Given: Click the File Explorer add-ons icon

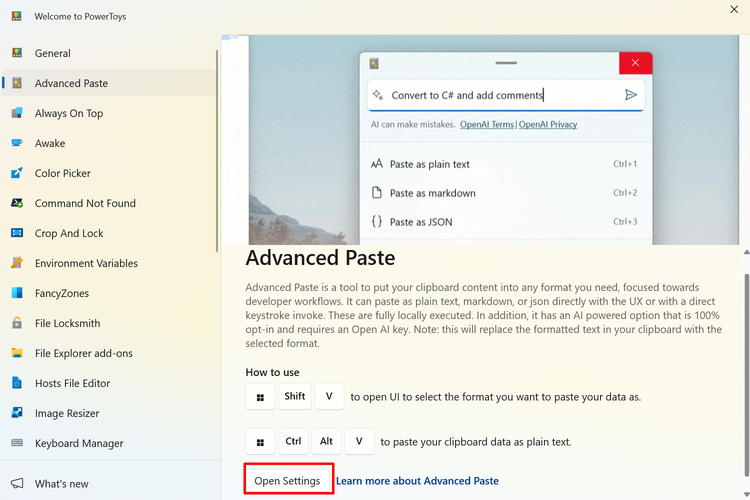Looking at the screenshot, I should 17,353.
